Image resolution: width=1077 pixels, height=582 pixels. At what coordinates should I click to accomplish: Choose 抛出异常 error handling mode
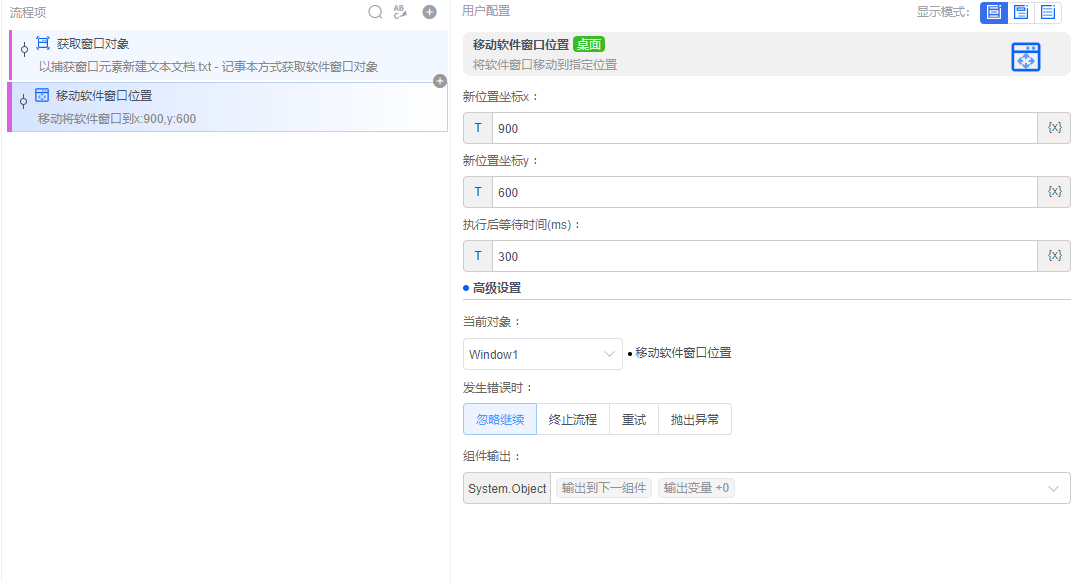tap(694, 419)
